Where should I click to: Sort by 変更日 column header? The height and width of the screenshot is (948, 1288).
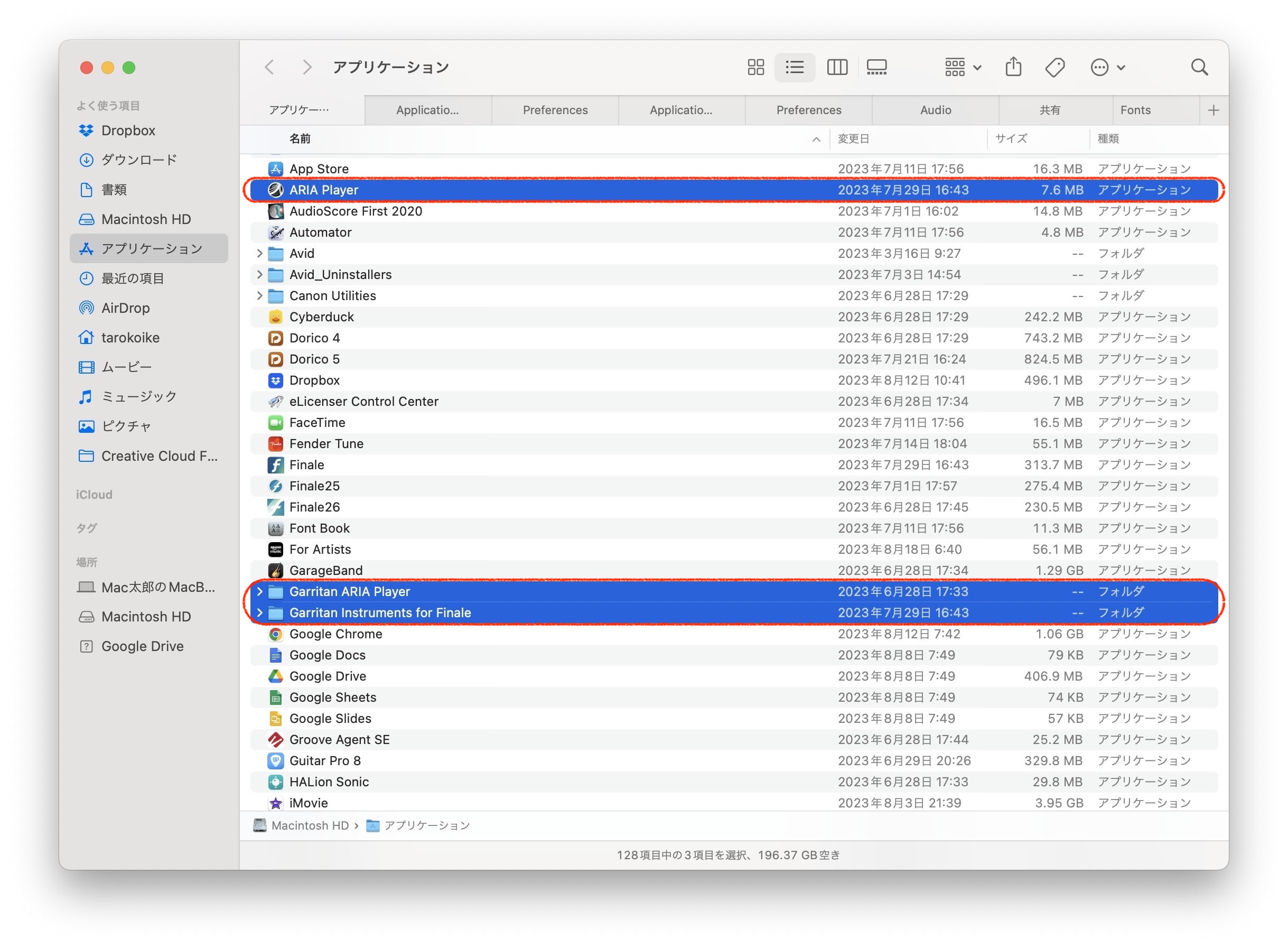909,139
